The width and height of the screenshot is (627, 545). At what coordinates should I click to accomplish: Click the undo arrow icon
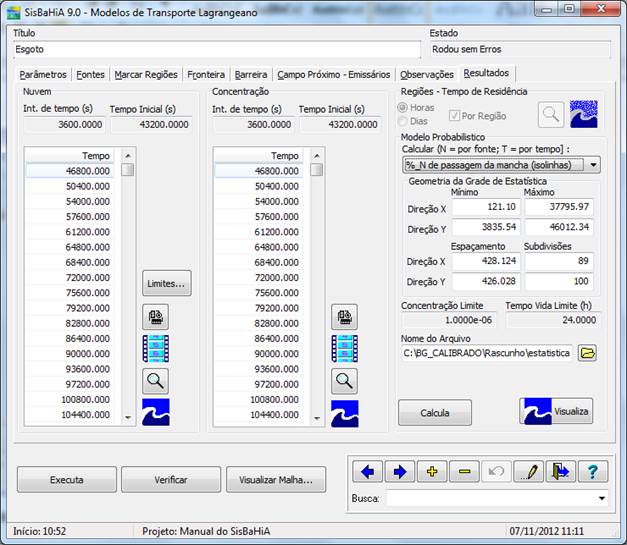pyautogui.click(x=496, y=472)
